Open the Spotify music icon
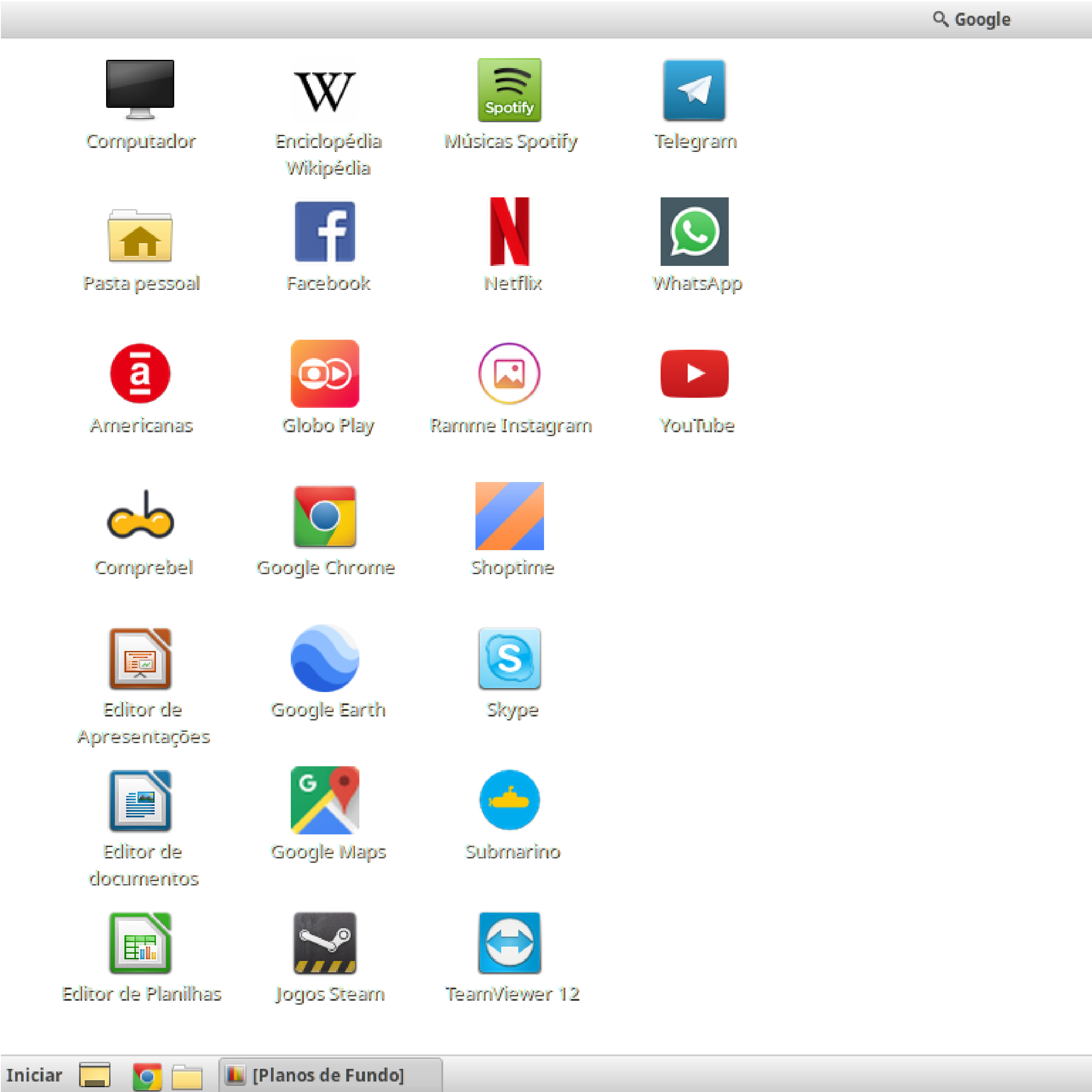Screen dimensions: 1092x1092 point(509,90)
